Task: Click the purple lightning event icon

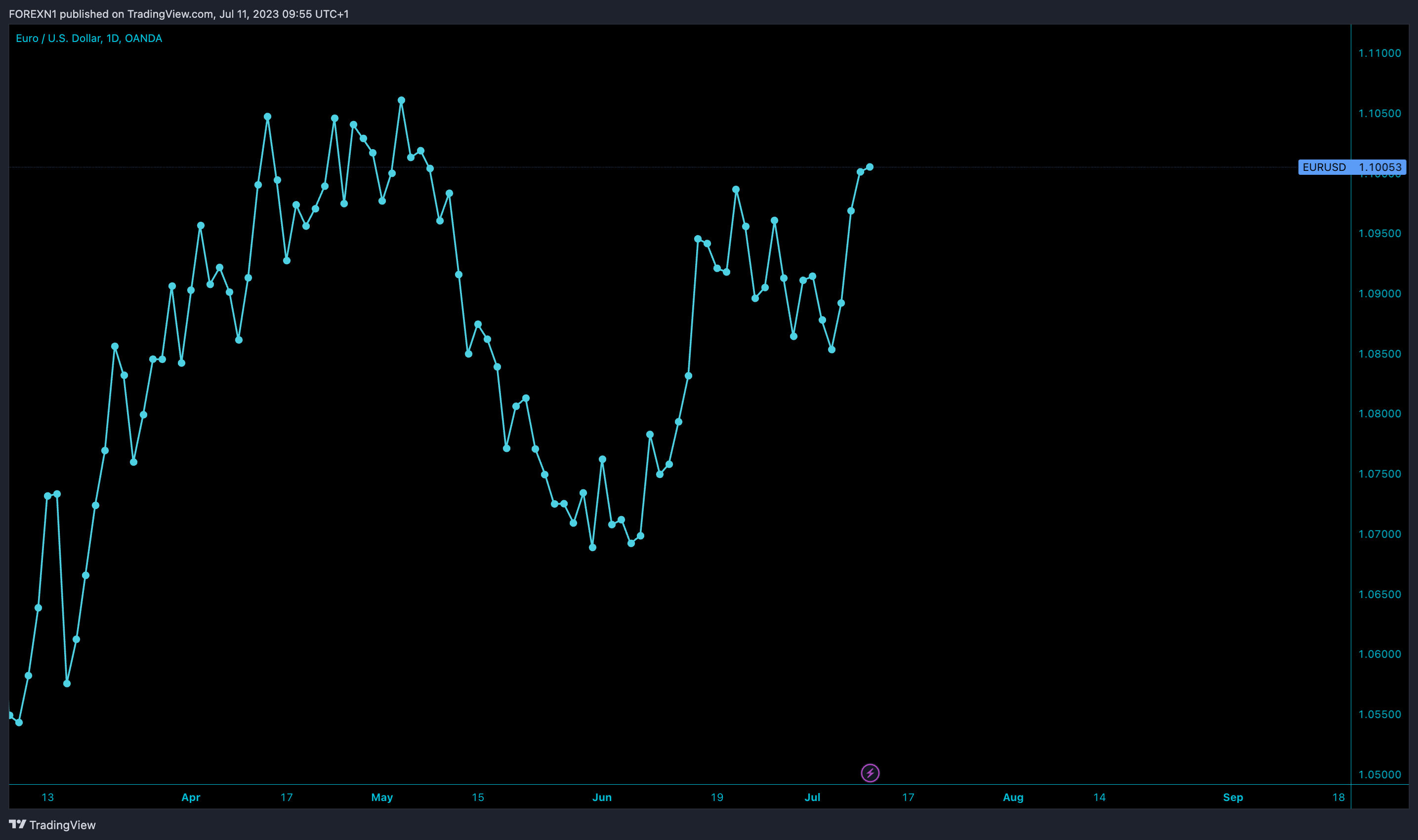Action: (x=870, y=773)
